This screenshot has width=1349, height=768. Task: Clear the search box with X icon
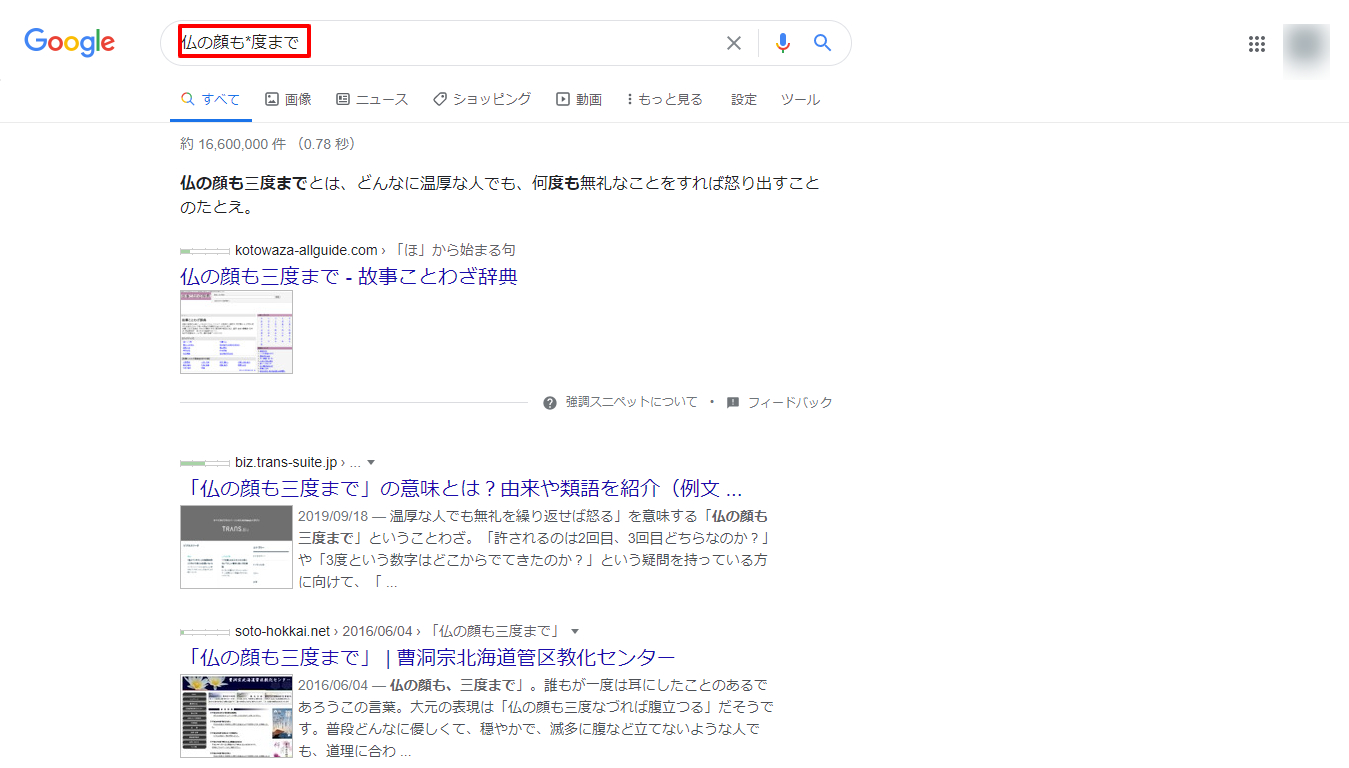point(734,43)
